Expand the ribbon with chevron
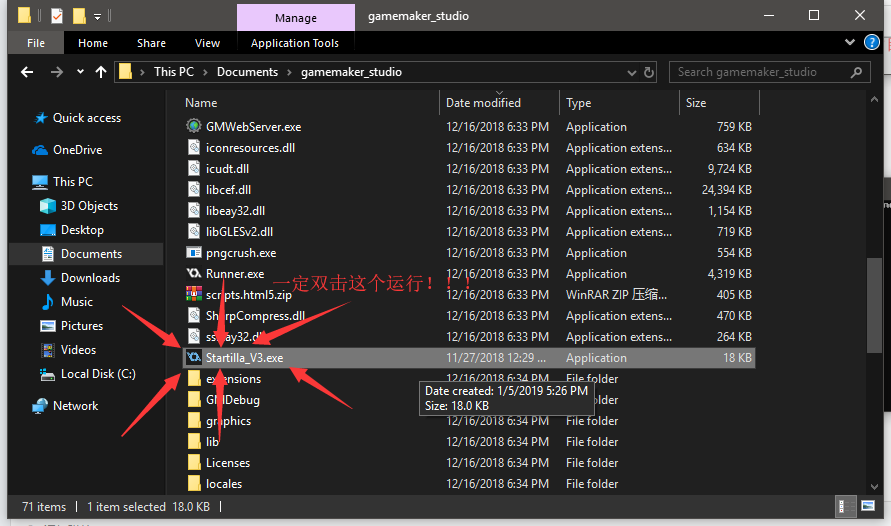This screenshot has width=891, height=526. pos(850,42)
